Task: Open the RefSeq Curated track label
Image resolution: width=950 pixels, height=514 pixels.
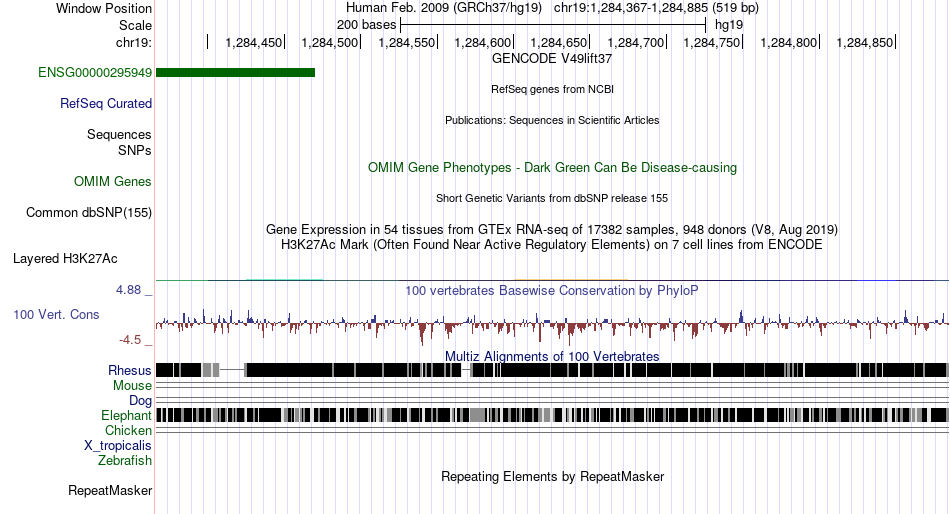Action: click(x=106, y=104)
